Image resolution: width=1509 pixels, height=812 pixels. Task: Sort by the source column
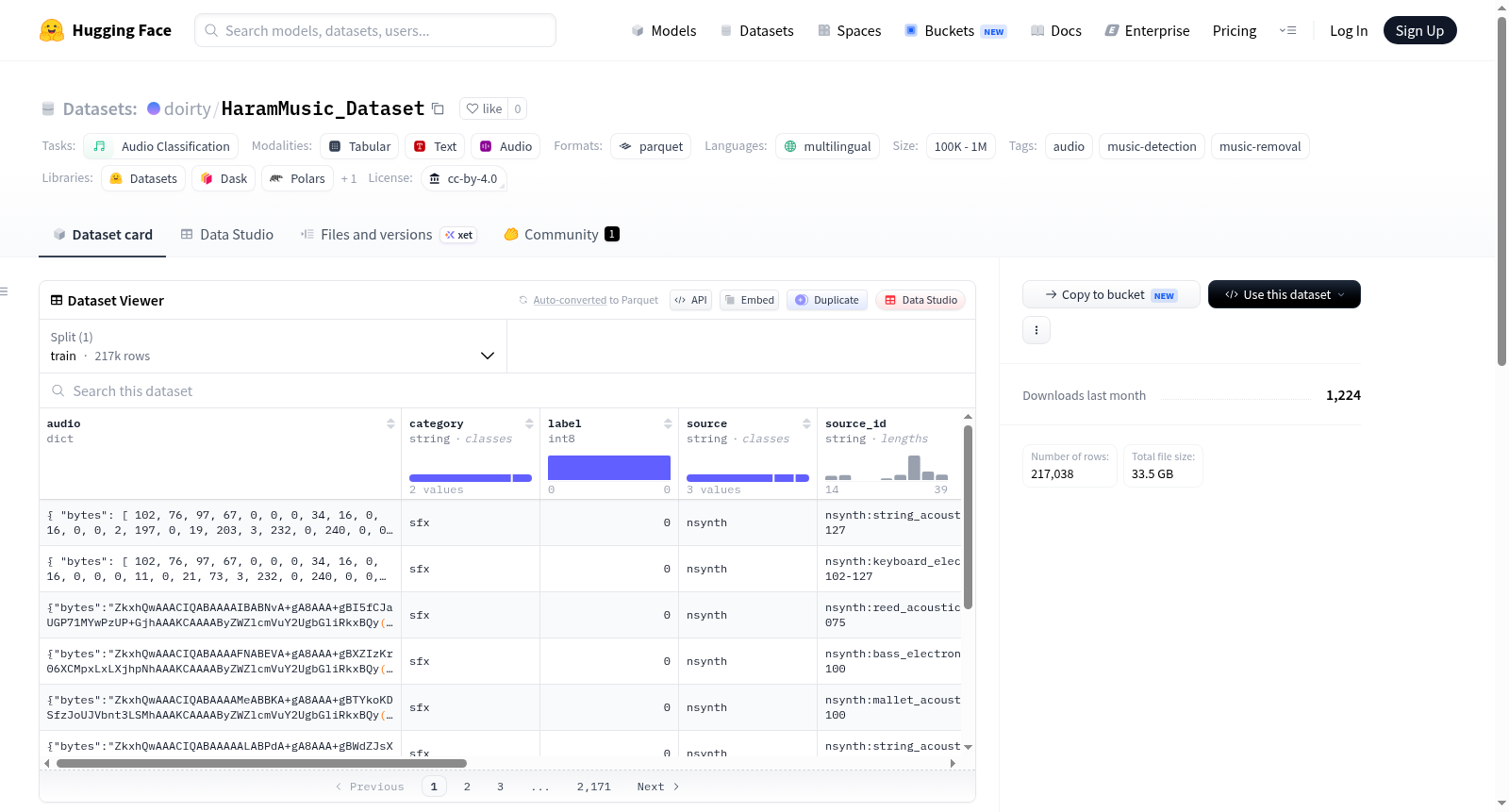click(x=806, y=423)
